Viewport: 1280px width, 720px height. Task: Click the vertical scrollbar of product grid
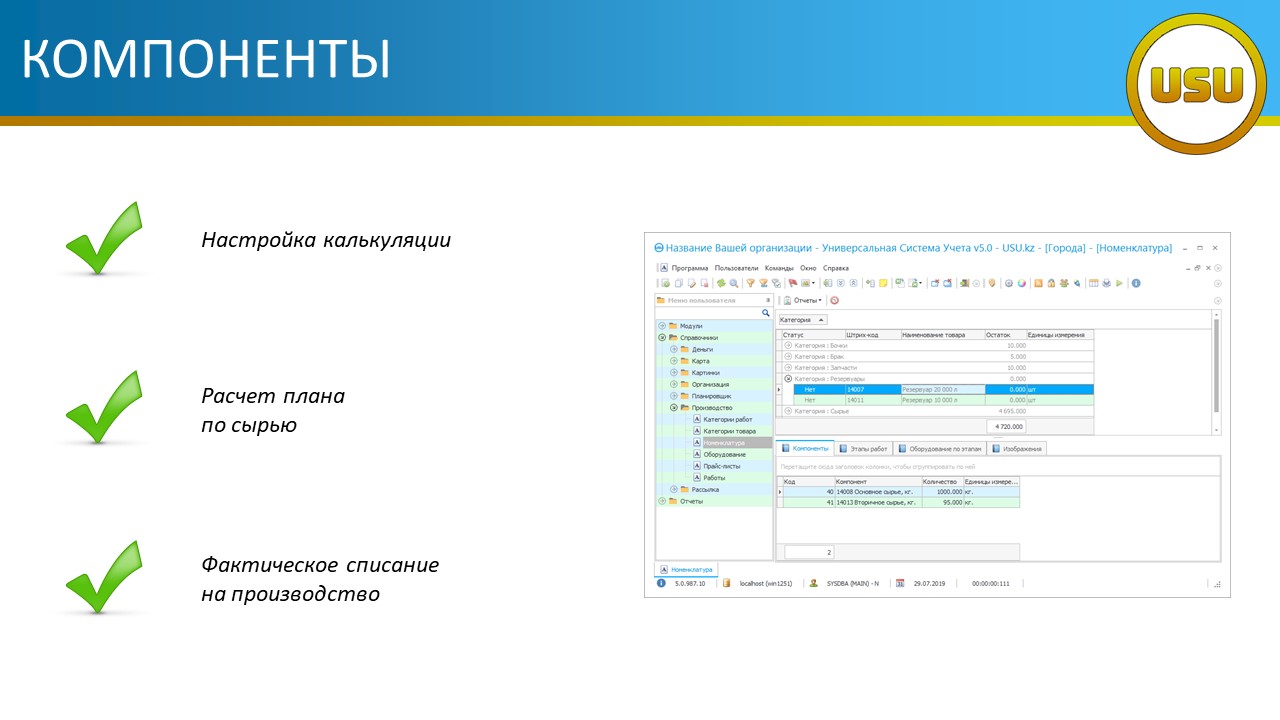(x=1216, y=372)
